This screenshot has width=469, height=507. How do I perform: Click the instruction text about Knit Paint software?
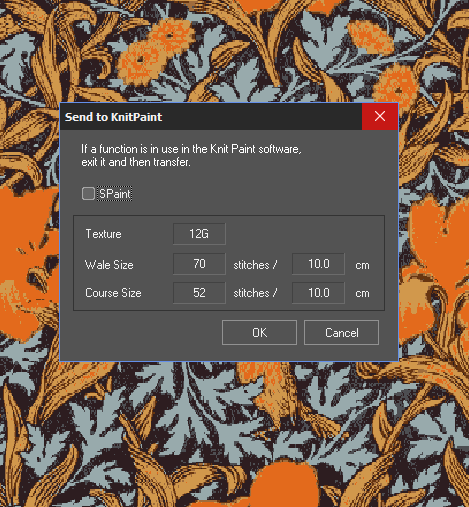(x=191, y=155)
